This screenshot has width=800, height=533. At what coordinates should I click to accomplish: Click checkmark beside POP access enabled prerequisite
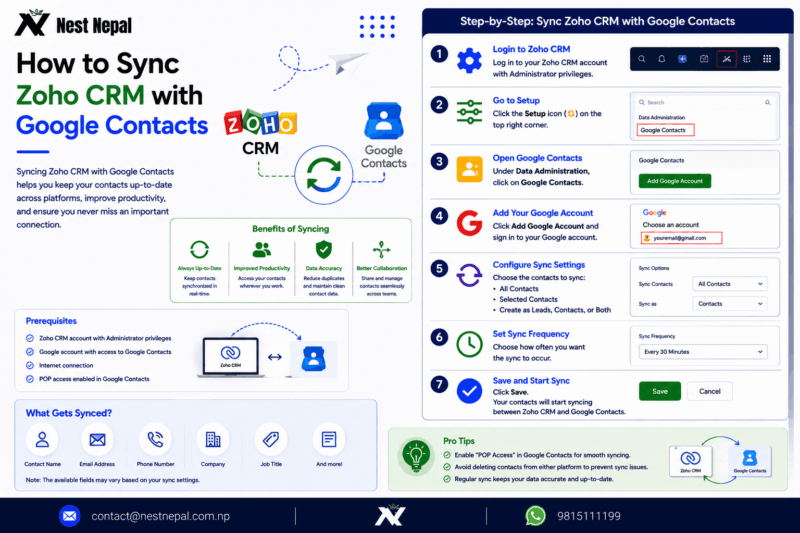[x=30, y=379]
